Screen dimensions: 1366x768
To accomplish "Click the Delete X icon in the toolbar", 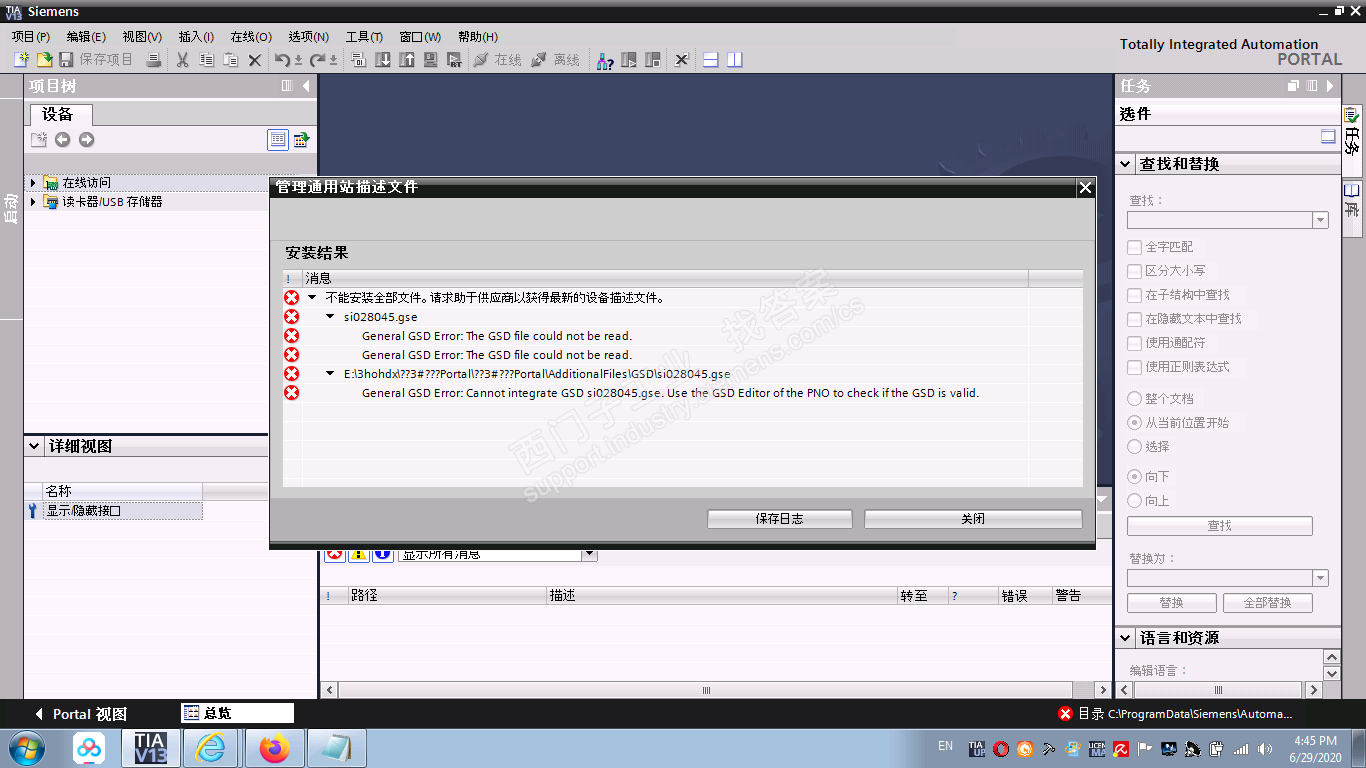I will pyautogui.click(x=255, y=60).
